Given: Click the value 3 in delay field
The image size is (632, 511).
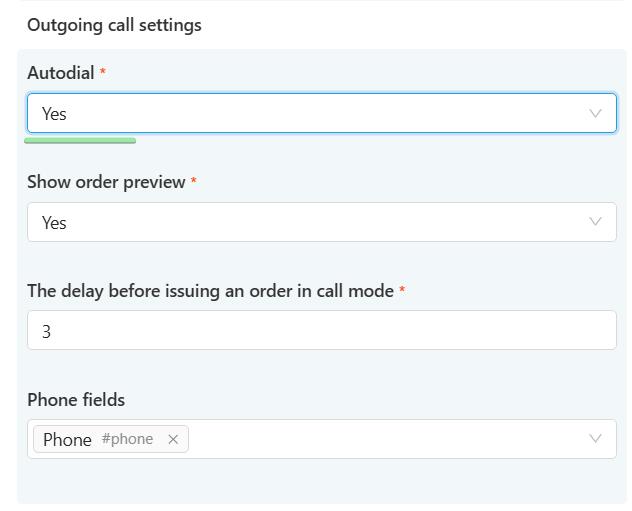Looking at the screenshot, I should coord(46,331).
